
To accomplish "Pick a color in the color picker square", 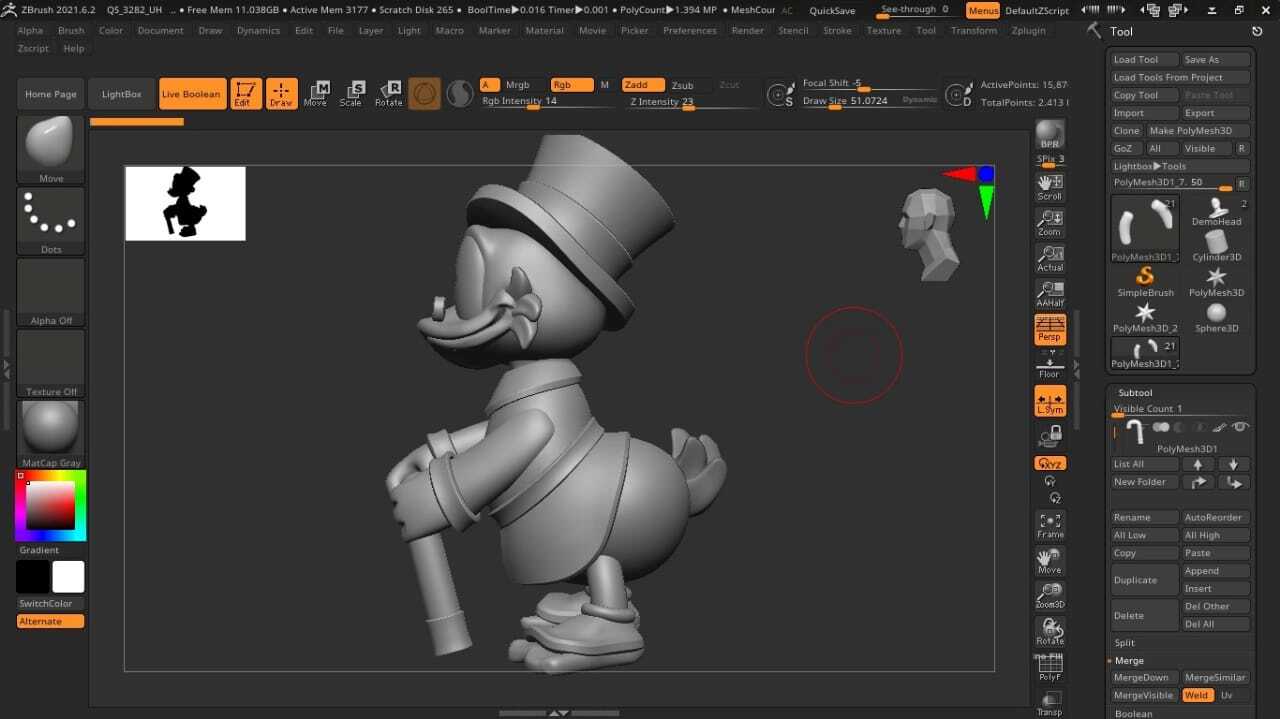I will click(50, 506).
